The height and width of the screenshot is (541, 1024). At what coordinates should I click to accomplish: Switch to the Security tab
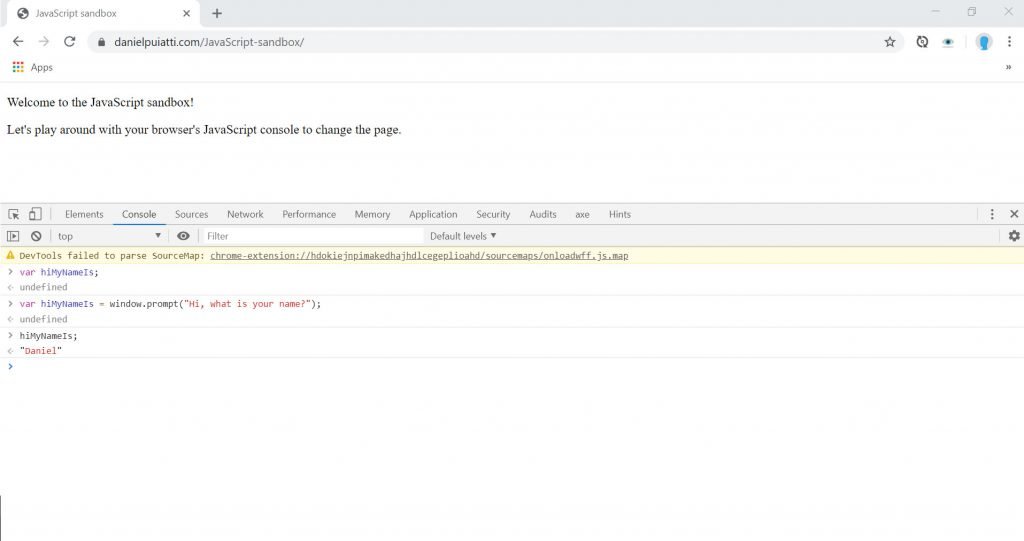[x=493, y=214]
